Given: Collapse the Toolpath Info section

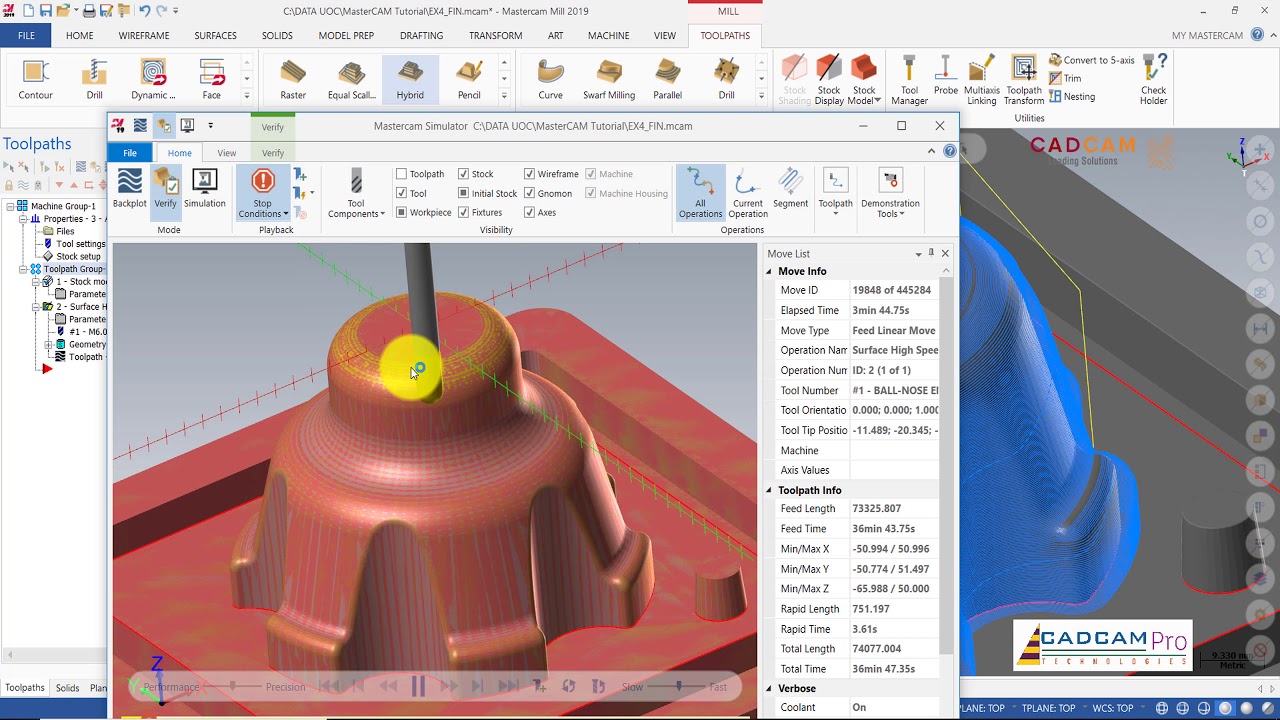Looking at the screenshot, I should pos(769,490).
